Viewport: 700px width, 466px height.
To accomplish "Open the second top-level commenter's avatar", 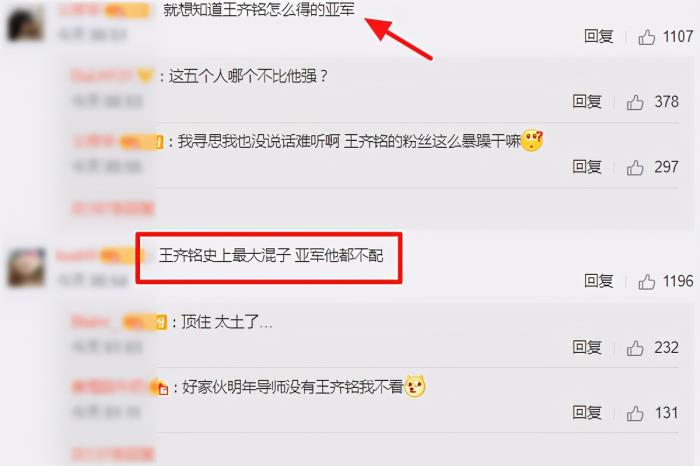I will [x=27, y=267].
